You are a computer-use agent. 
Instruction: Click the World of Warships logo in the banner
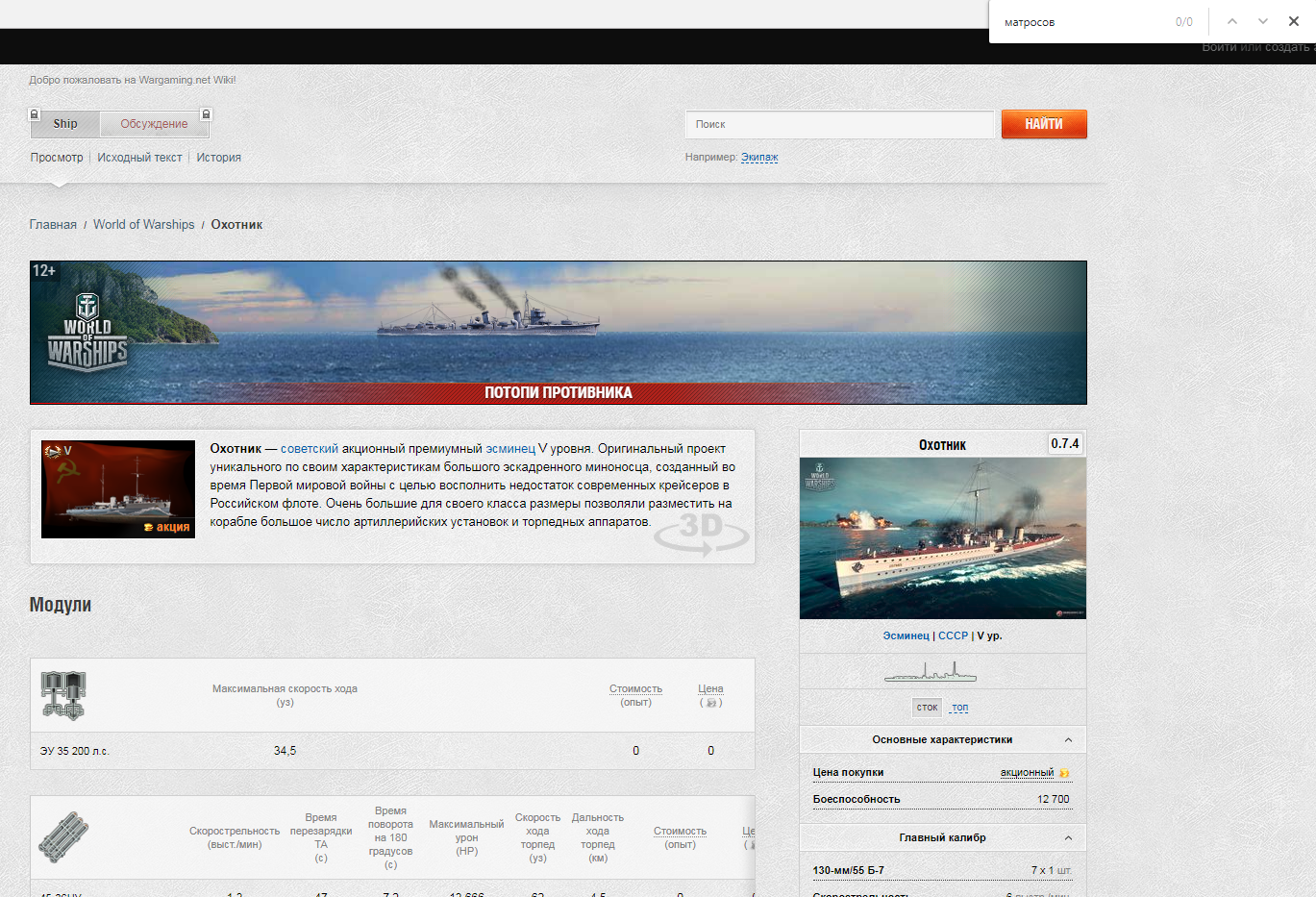coord(87,332)
